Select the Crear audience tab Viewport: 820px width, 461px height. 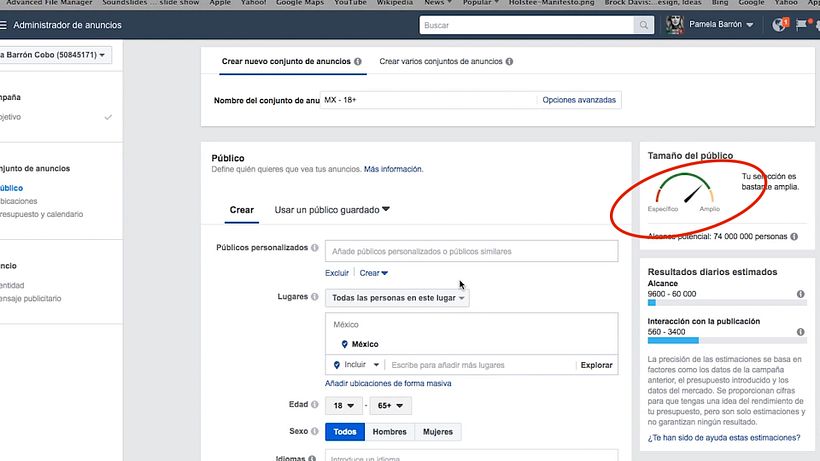[x=242, y=210]
